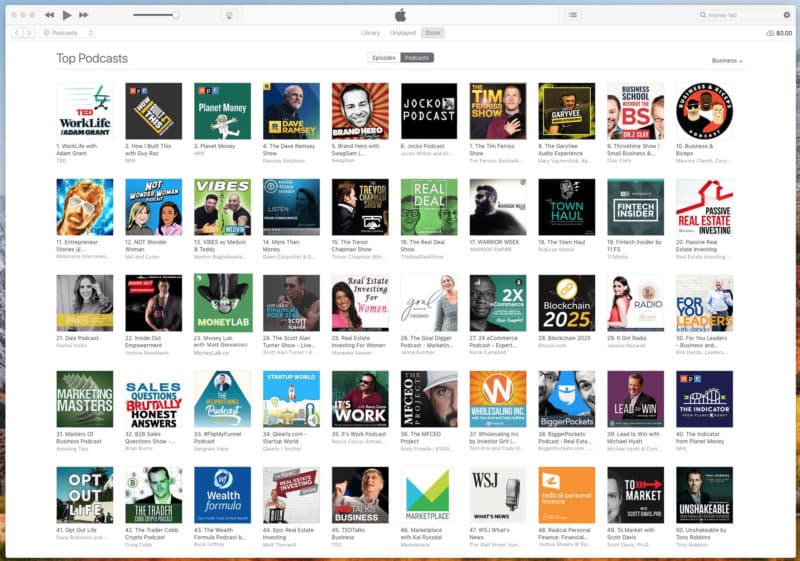
Task: Open the How I Built This artwork
Action: pos(154,111)
